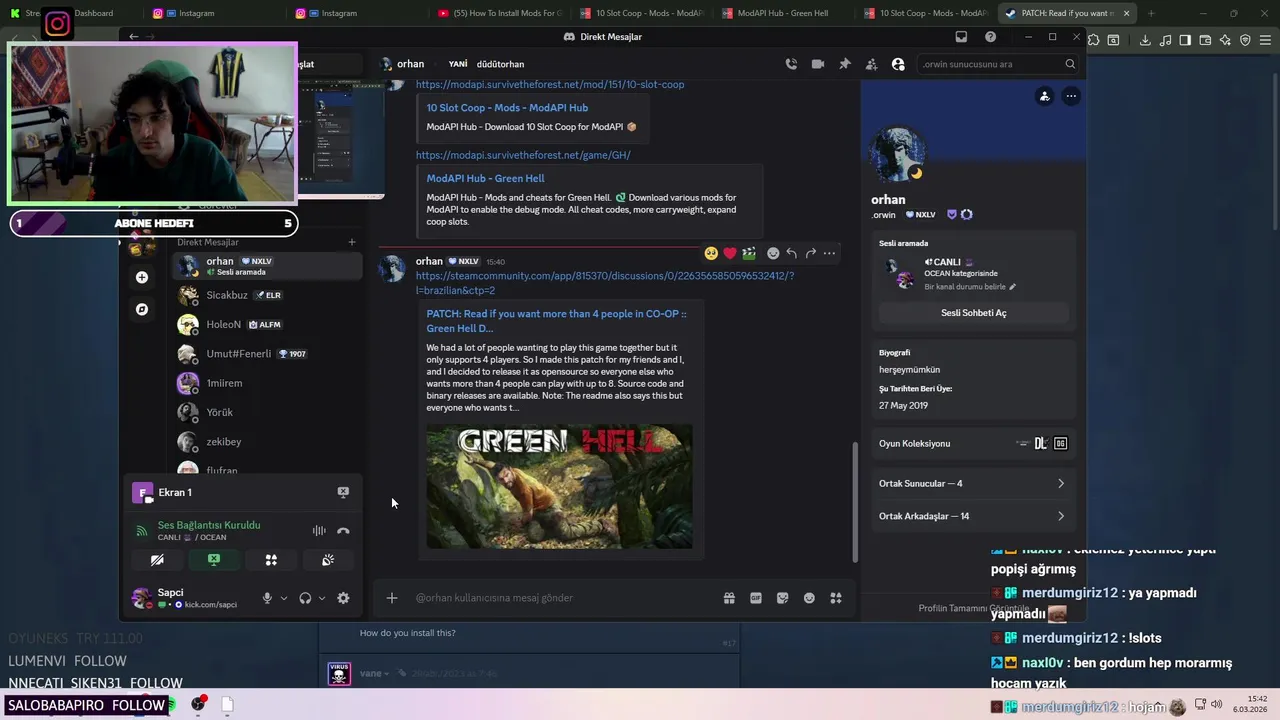Viewport: 1280px width, 720px height.
Task: Deafen the headphones
Action: 305,598
